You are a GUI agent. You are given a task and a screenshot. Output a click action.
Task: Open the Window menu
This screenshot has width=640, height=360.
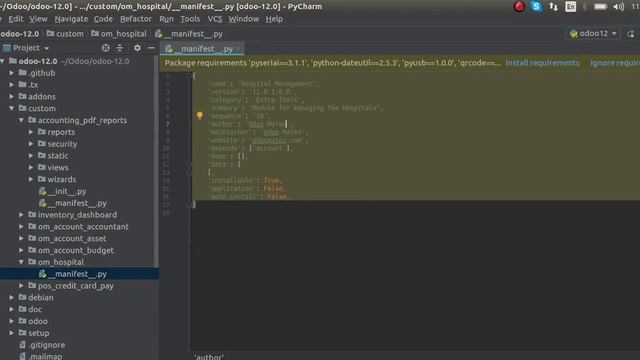(x=244, y=19)
